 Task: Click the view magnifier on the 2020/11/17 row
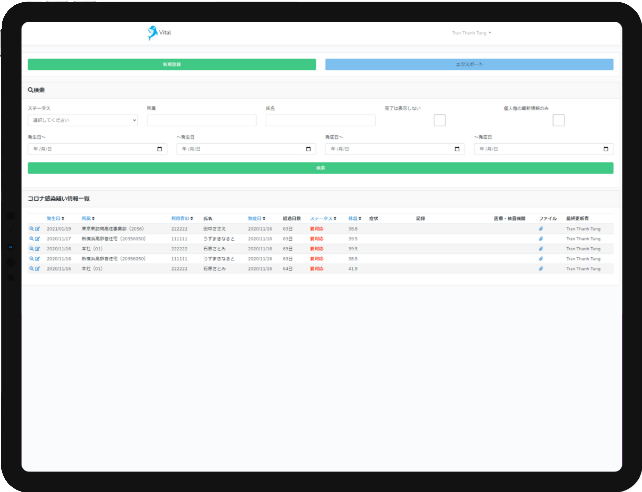pos(31,239)
